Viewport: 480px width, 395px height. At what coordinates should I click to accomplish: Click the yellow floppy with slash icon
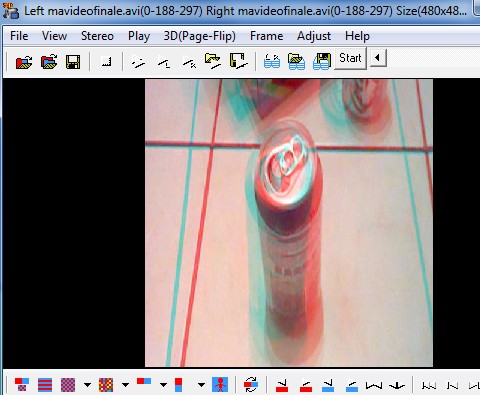[x=239, y=61]
